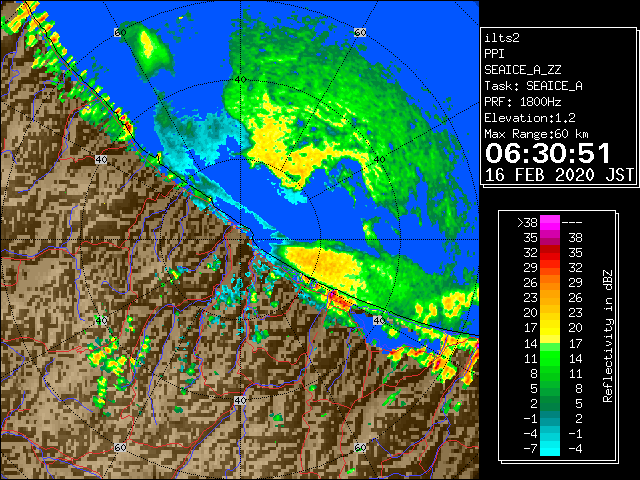Click the 'PPI' scan type label
The height and width of the screenshot is (480, 640).
point(494,54)
